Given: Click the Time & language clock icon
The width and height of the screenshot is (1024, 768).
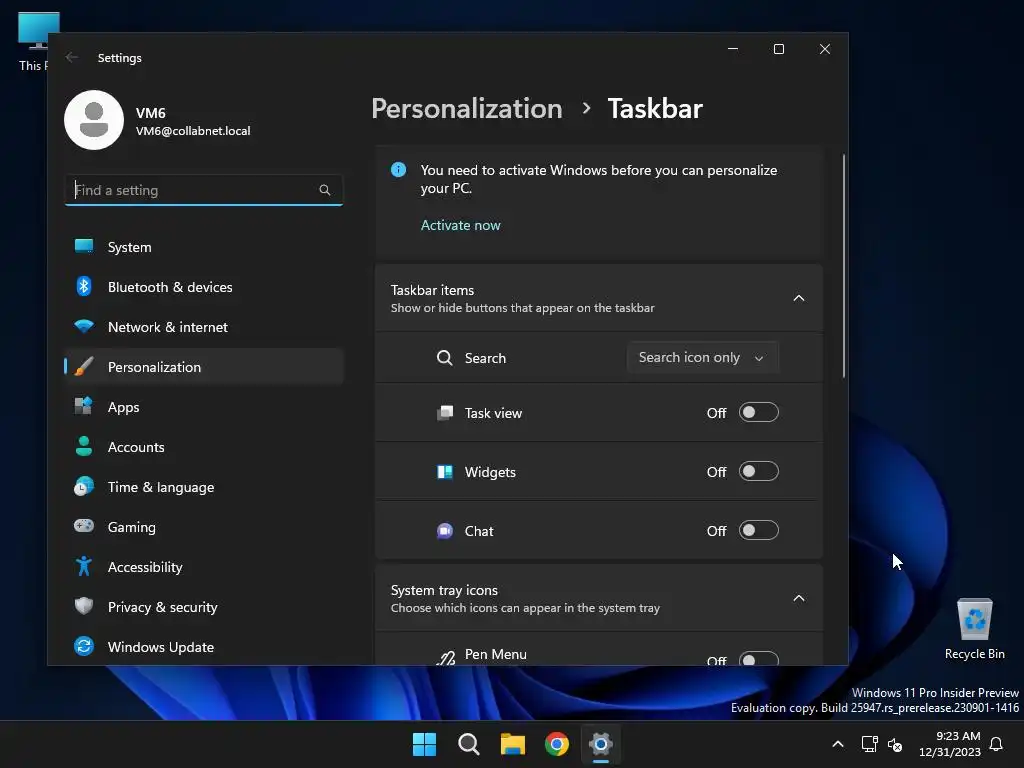Looking at the screenshot, I should click(x=84, y=487).
